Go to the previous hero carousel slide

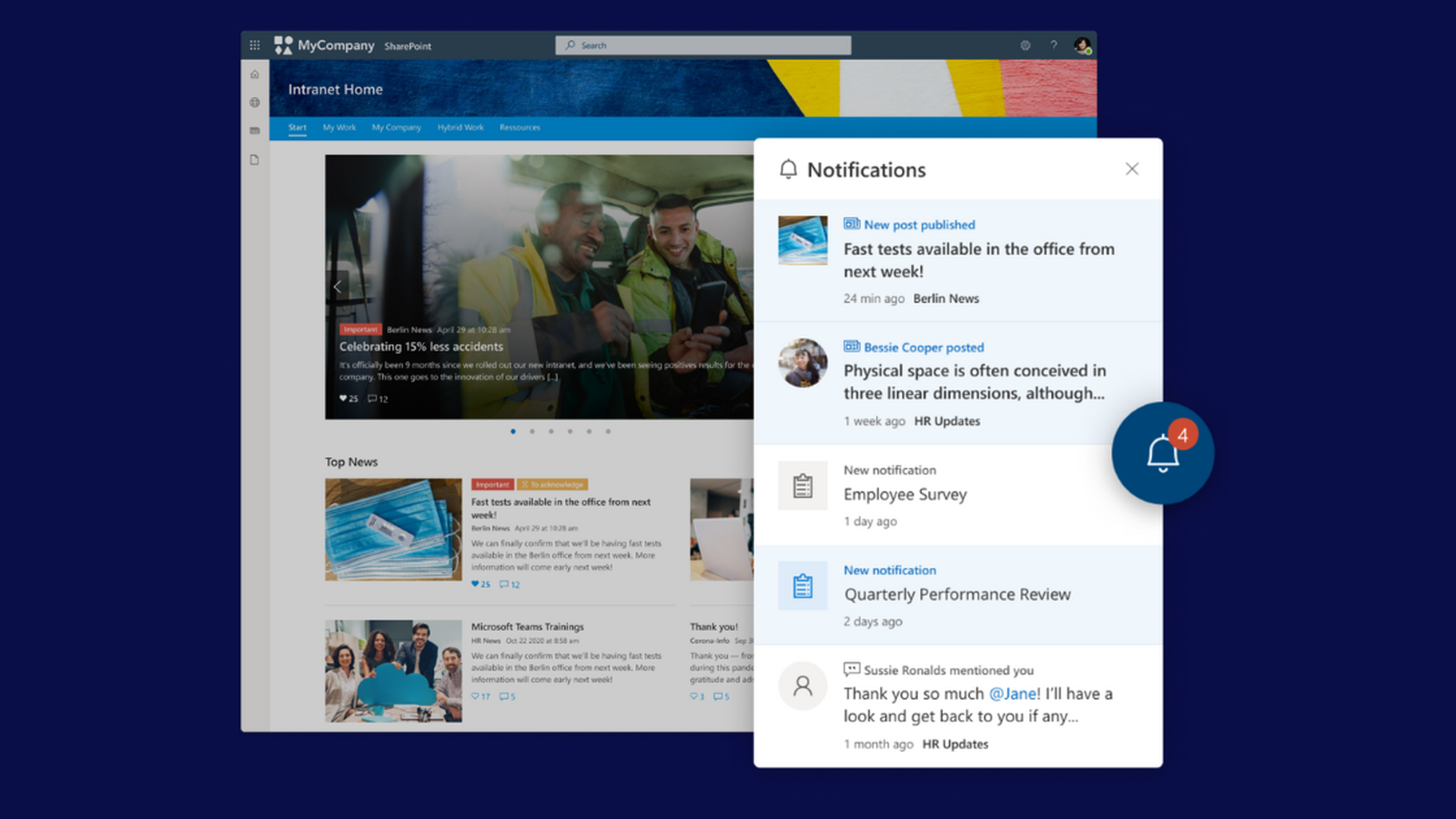pyautogui.click(x=337, y=287)
